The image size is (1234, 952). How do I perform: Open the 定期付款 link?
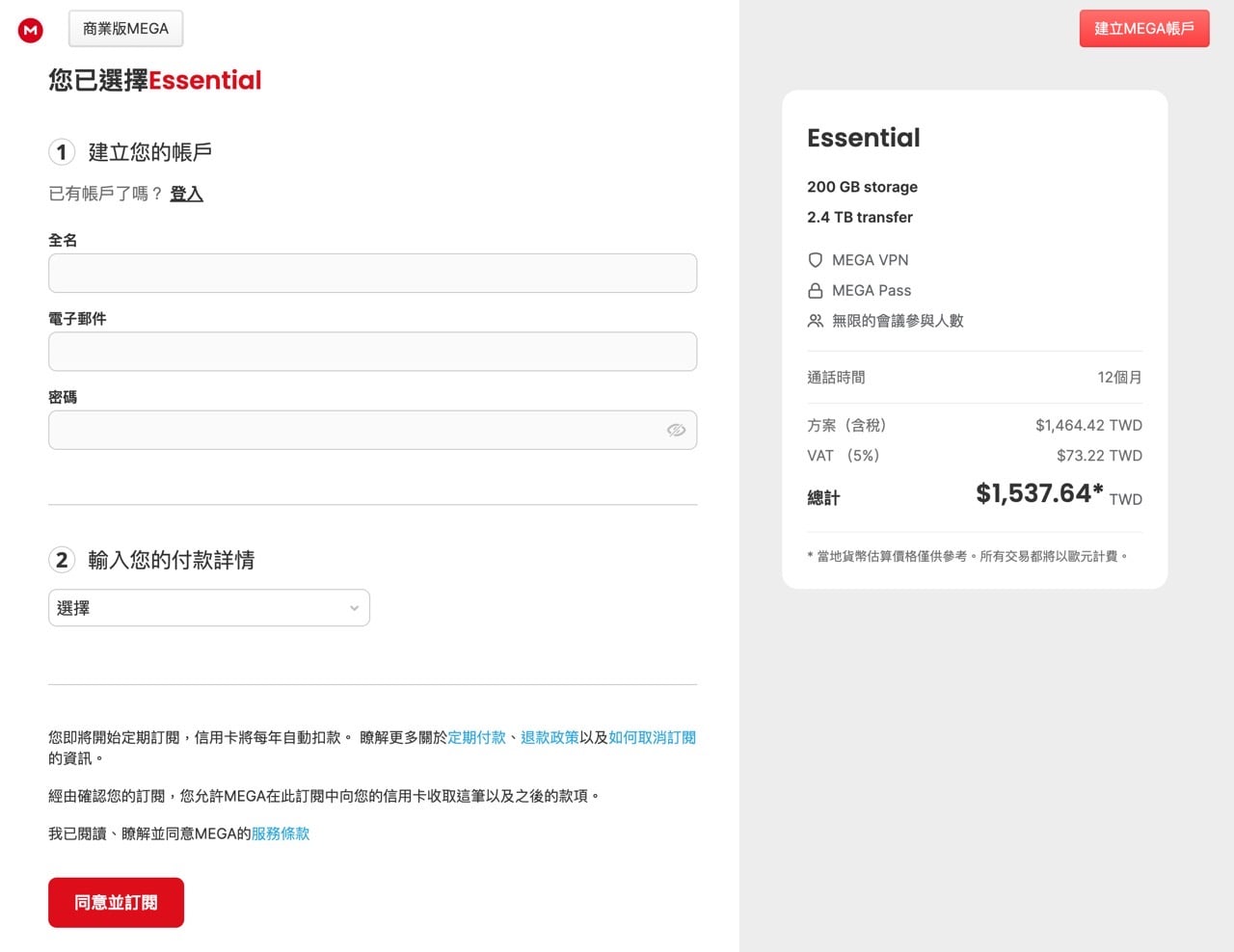pos(476,737)
